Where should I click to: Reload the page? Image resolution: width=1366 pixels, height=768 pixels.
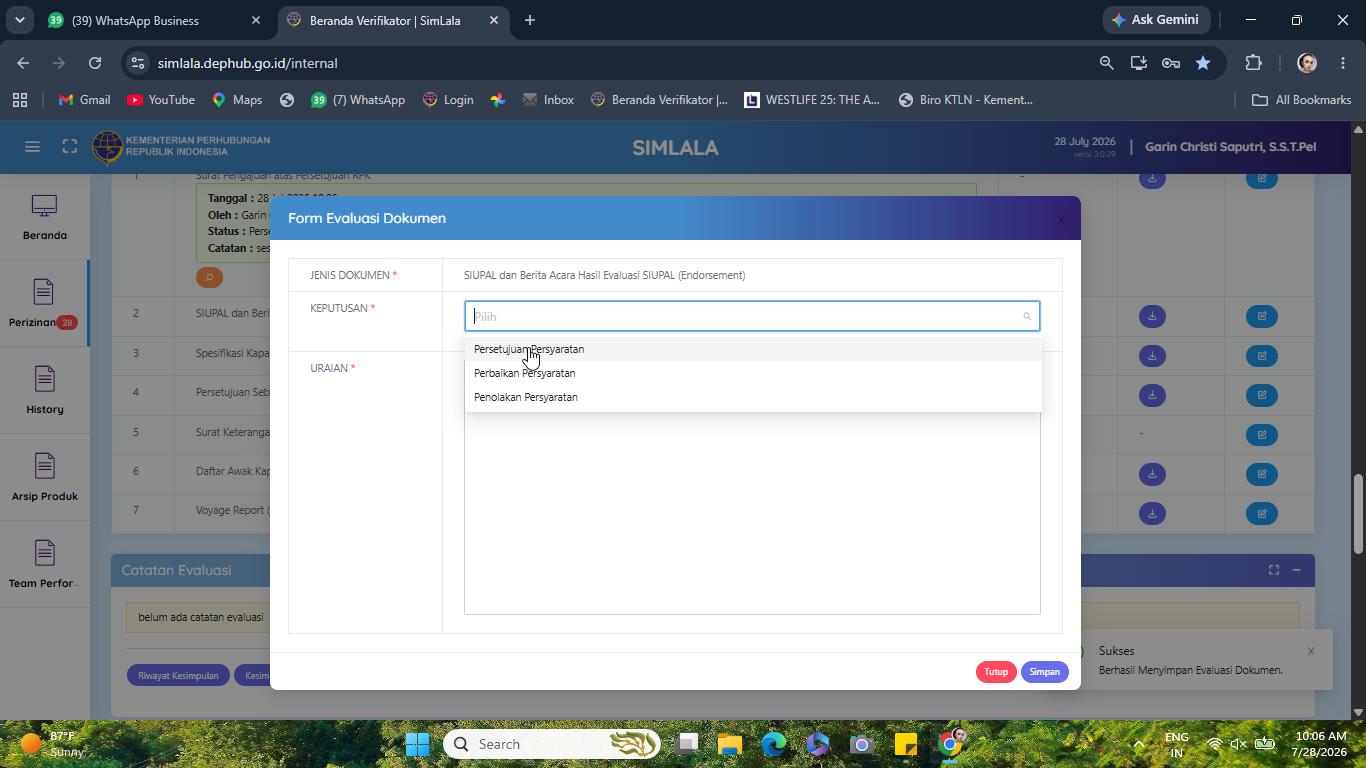pos(95,63)
